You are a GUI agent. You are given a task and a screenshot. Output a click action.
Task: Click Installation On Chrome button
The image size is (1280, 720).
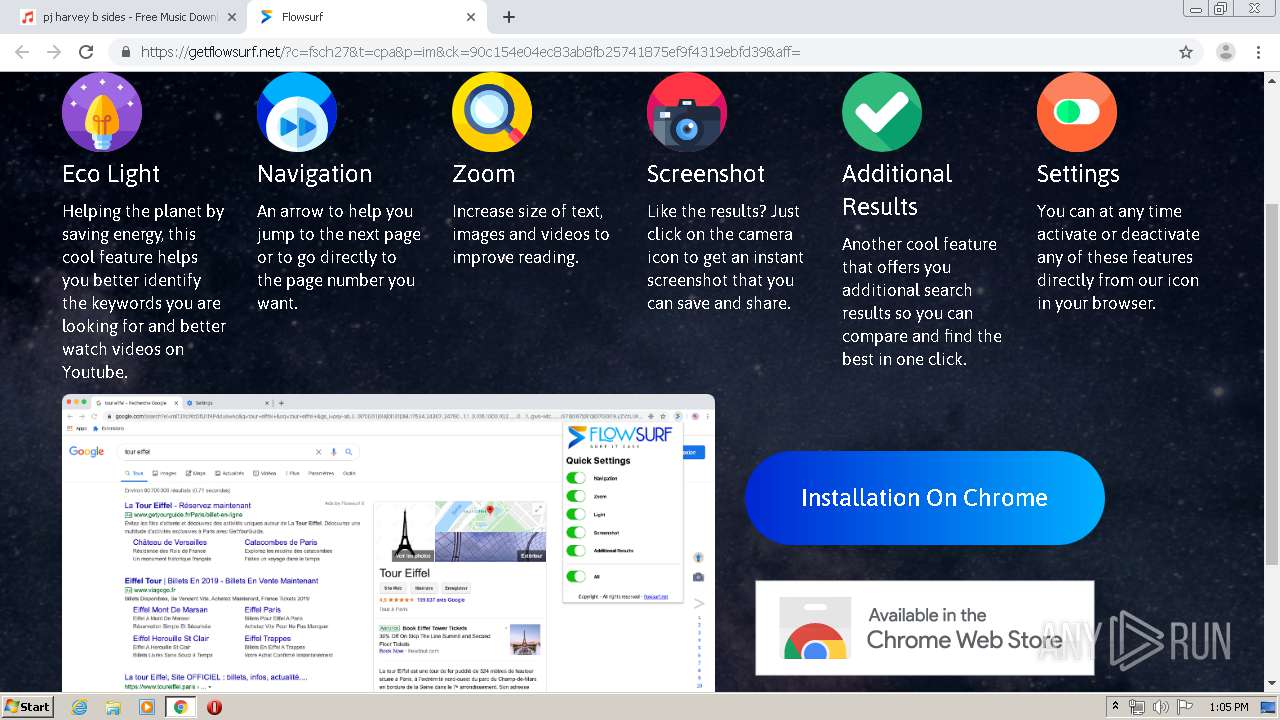point(925,498)
